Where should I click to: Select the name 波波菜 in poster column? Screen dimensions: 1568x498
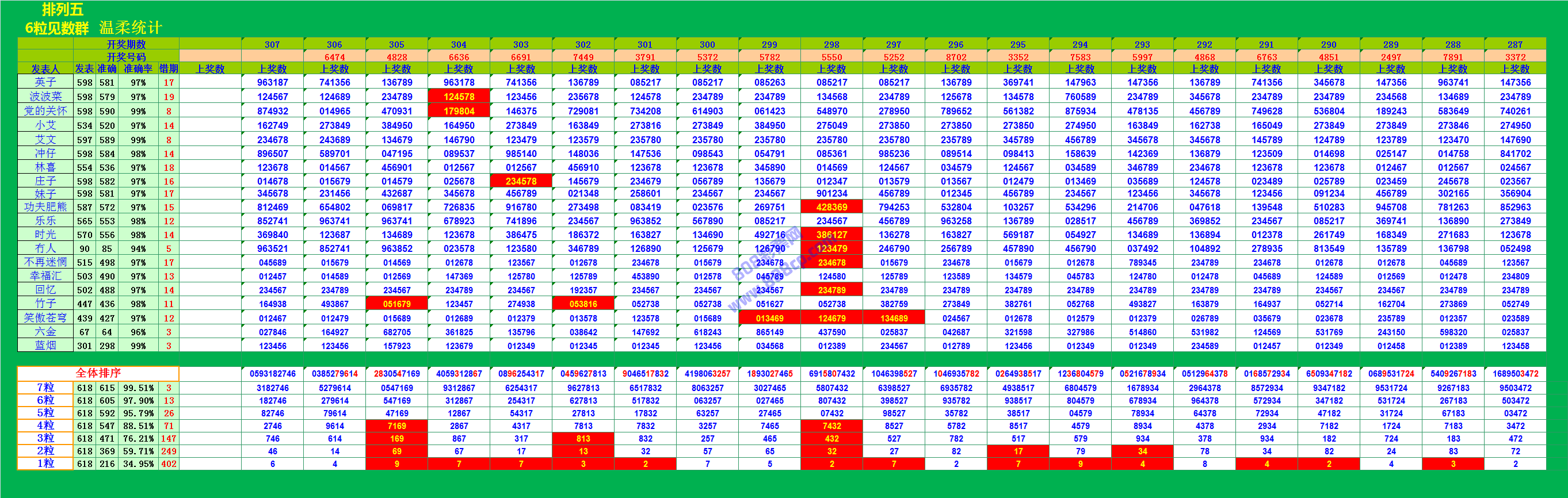(45, 97)
